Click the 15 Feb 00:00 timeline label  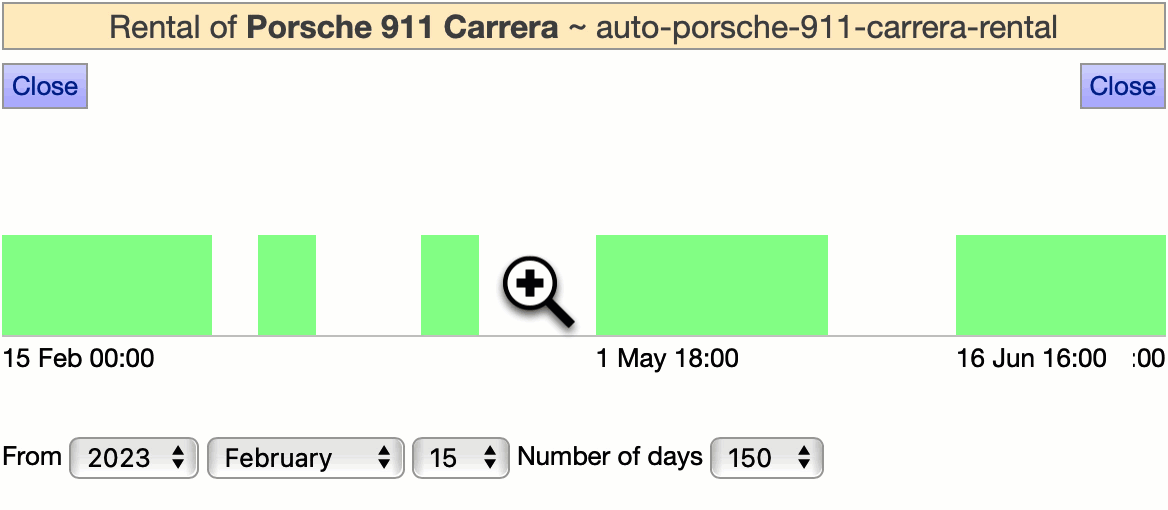pos(79,358)
